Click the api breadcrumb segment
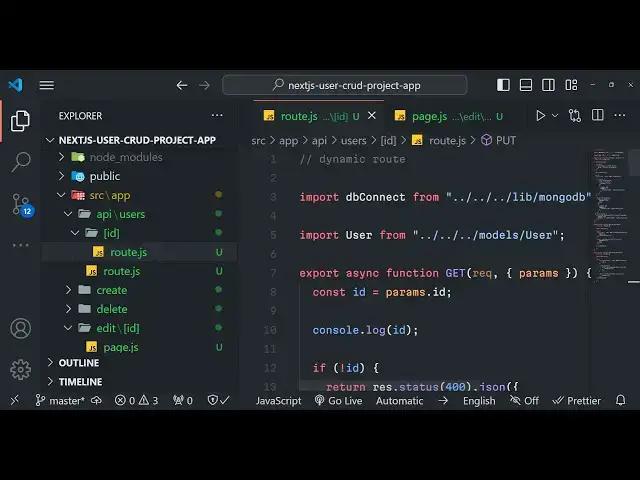This screenshot has height=480, width=640. pyautogui.click(x=319, y=140)
